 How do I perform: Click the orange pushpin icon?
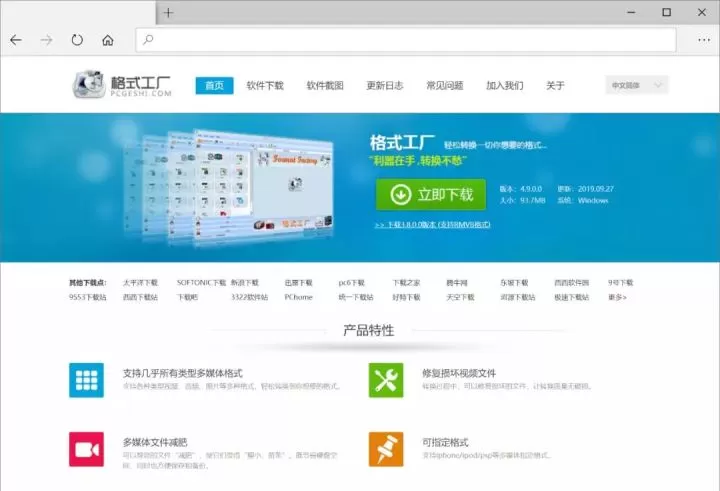(386, 449)
